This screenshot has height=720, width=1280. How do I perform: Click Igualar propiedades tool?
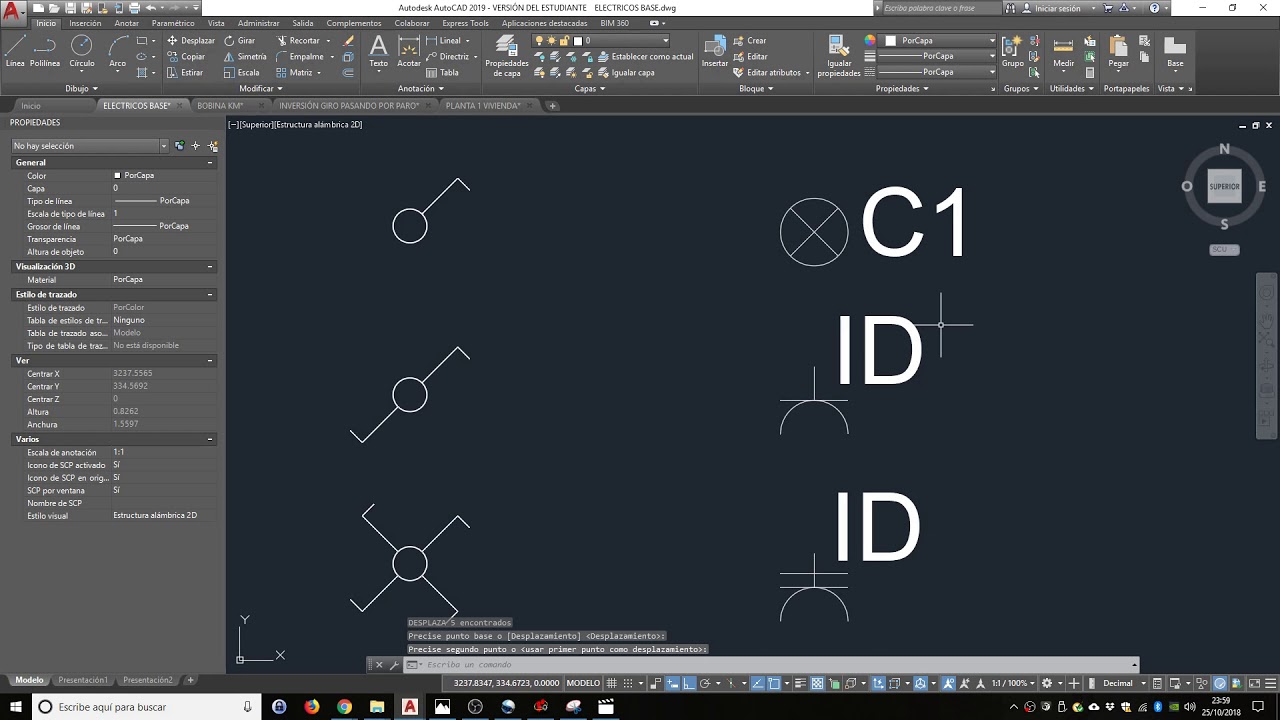[838, 56]
